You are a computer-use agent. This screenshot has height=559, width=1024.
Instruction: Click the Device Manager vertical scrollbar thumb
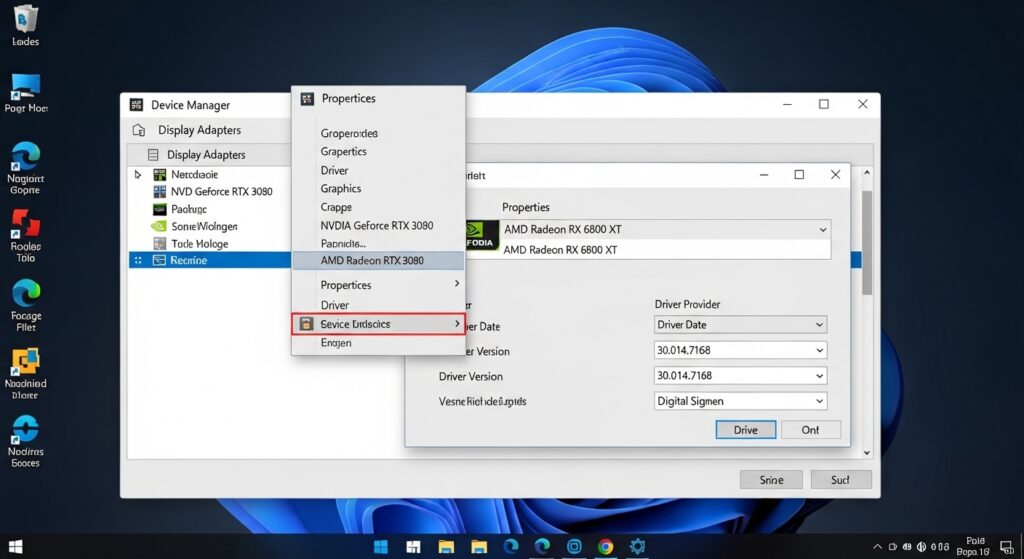click(867, 242)
